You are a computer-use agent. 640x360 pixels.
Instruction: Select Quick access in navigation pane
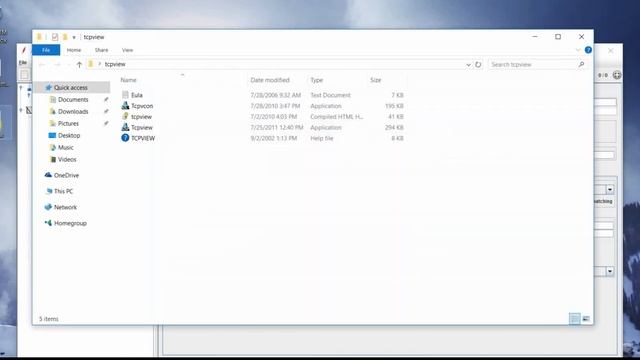tap(71, 87)
